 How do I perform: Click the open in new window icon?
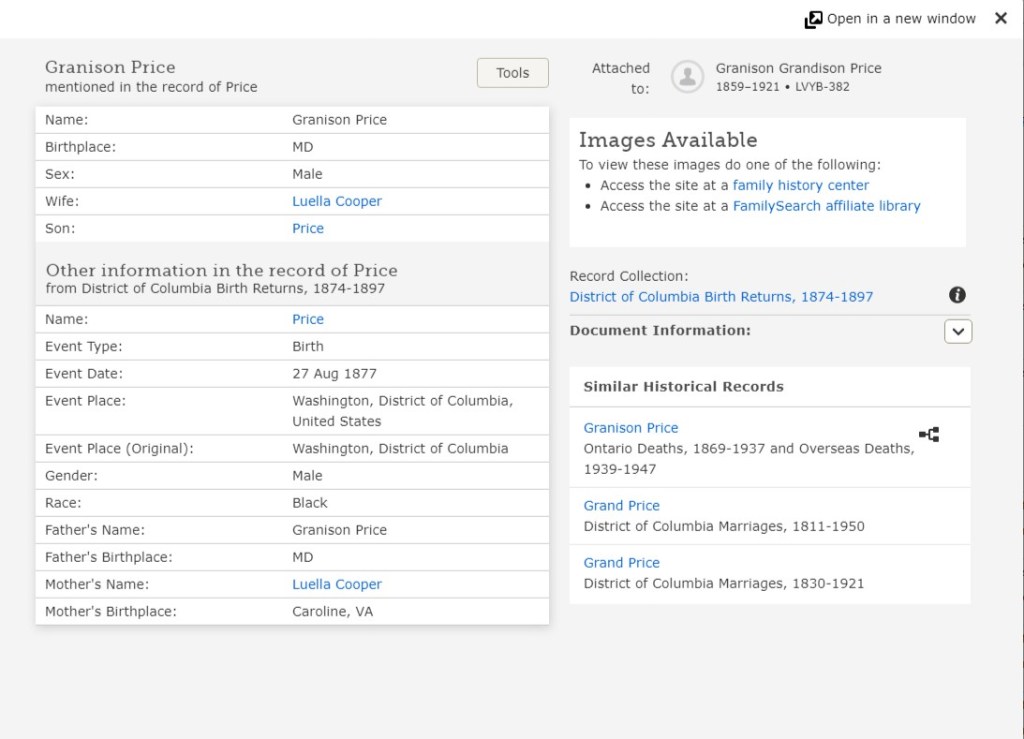coord(813,19)
